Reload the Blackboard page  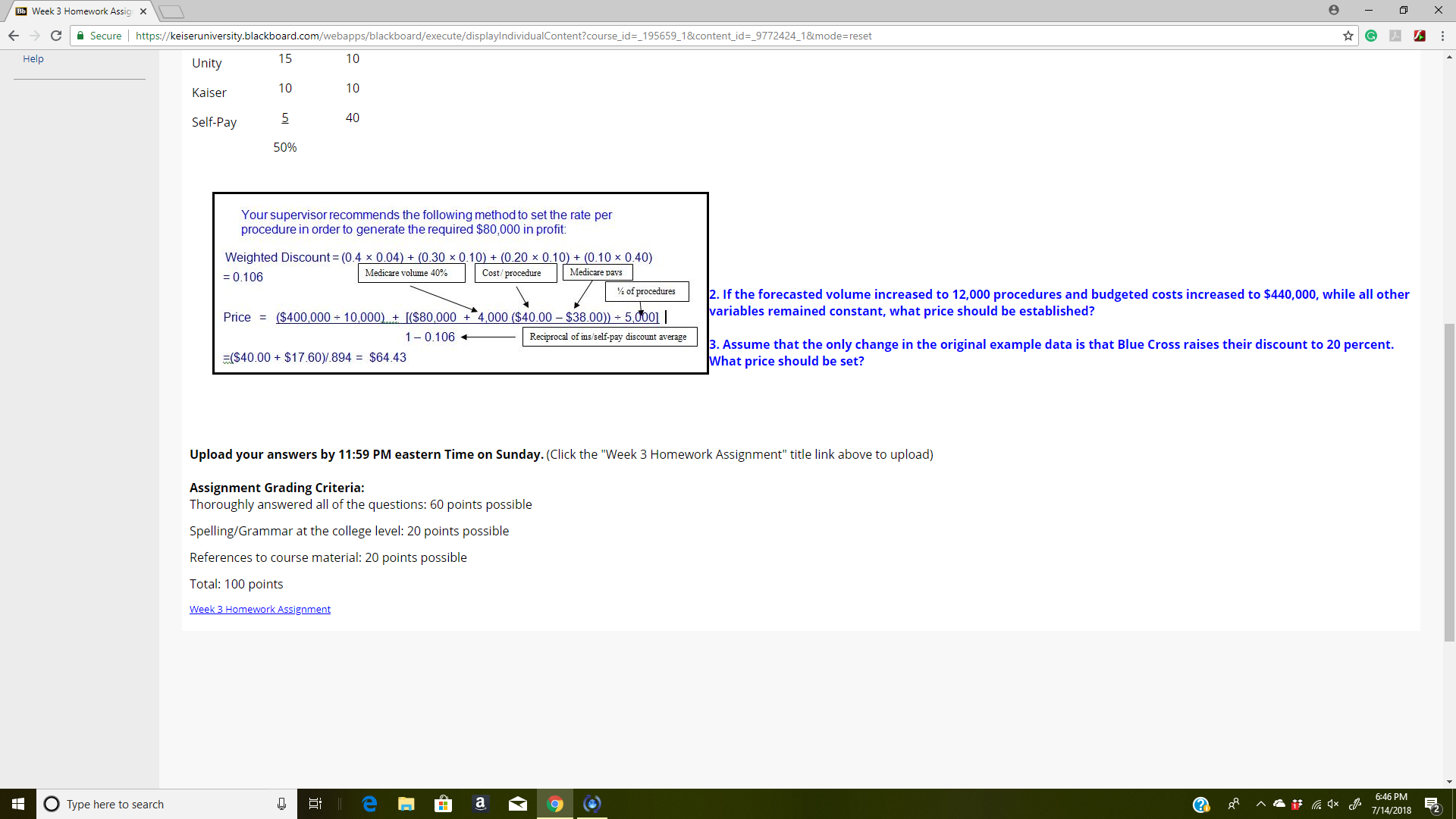click(56, 36)
